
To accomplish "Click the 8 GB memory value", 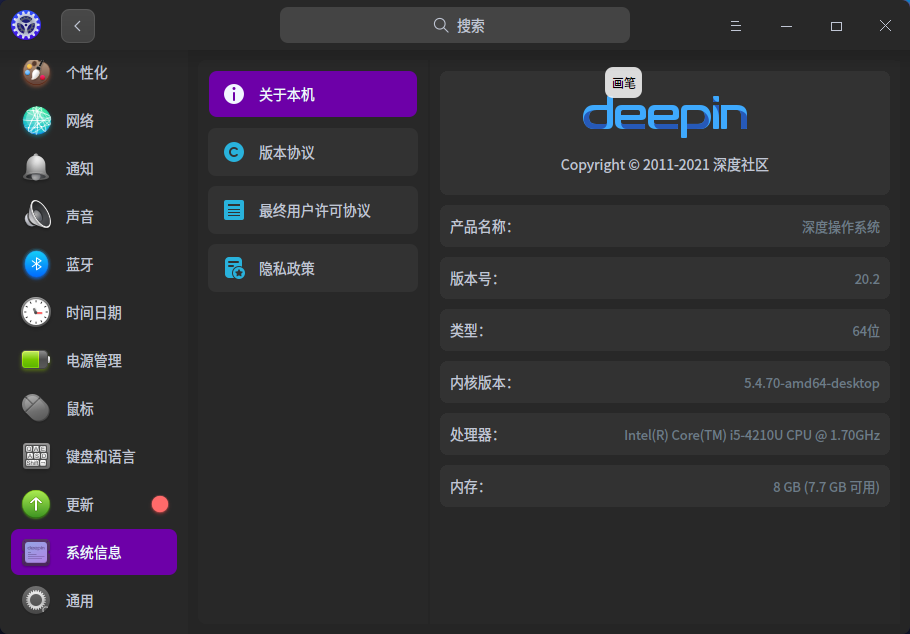I will 826,487.
